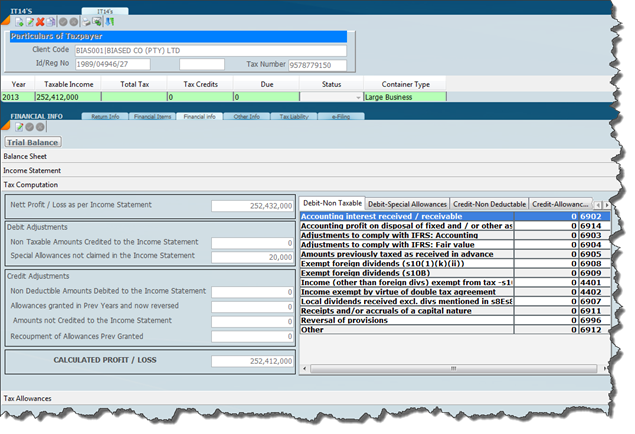
Task: Expand the Balance Sheet section
Action: pos(25,157)
